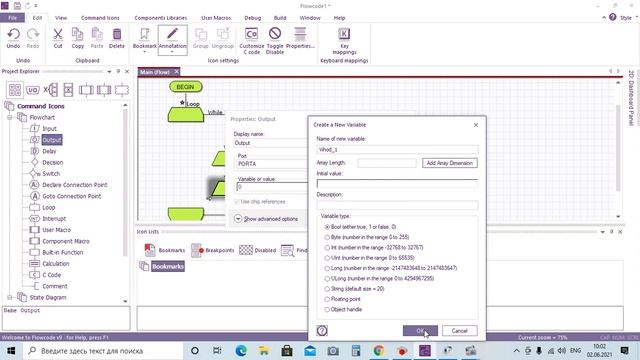The width and height of the screenshot is (640, 360).
Task: Expand the State Diagram tree node
Action: coord(9,298)
